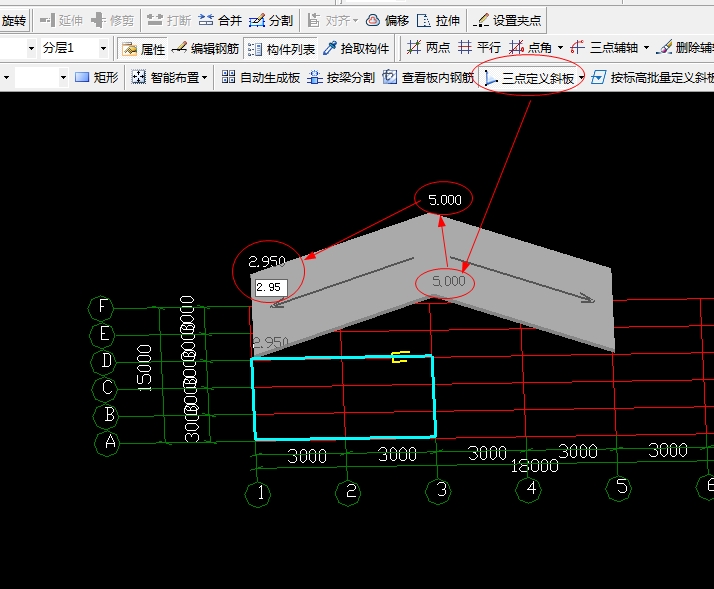This screenshot has height=589, width=714.
Task: Choose the 分割 (Split) tool
Action: tap(271, 20)
